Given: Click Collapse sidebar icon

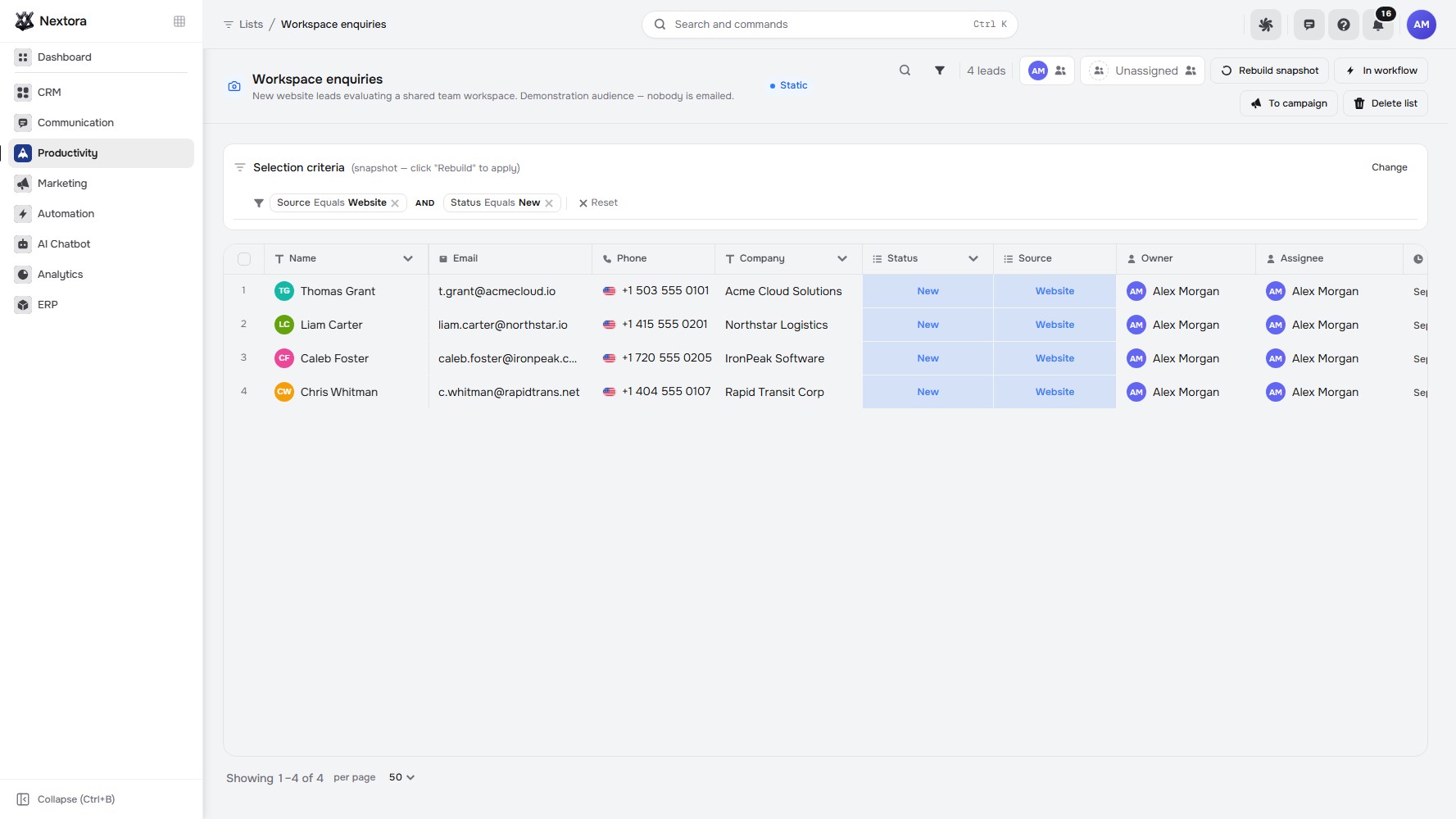Looking at the screenshot, I should click(x=23, y=799).
